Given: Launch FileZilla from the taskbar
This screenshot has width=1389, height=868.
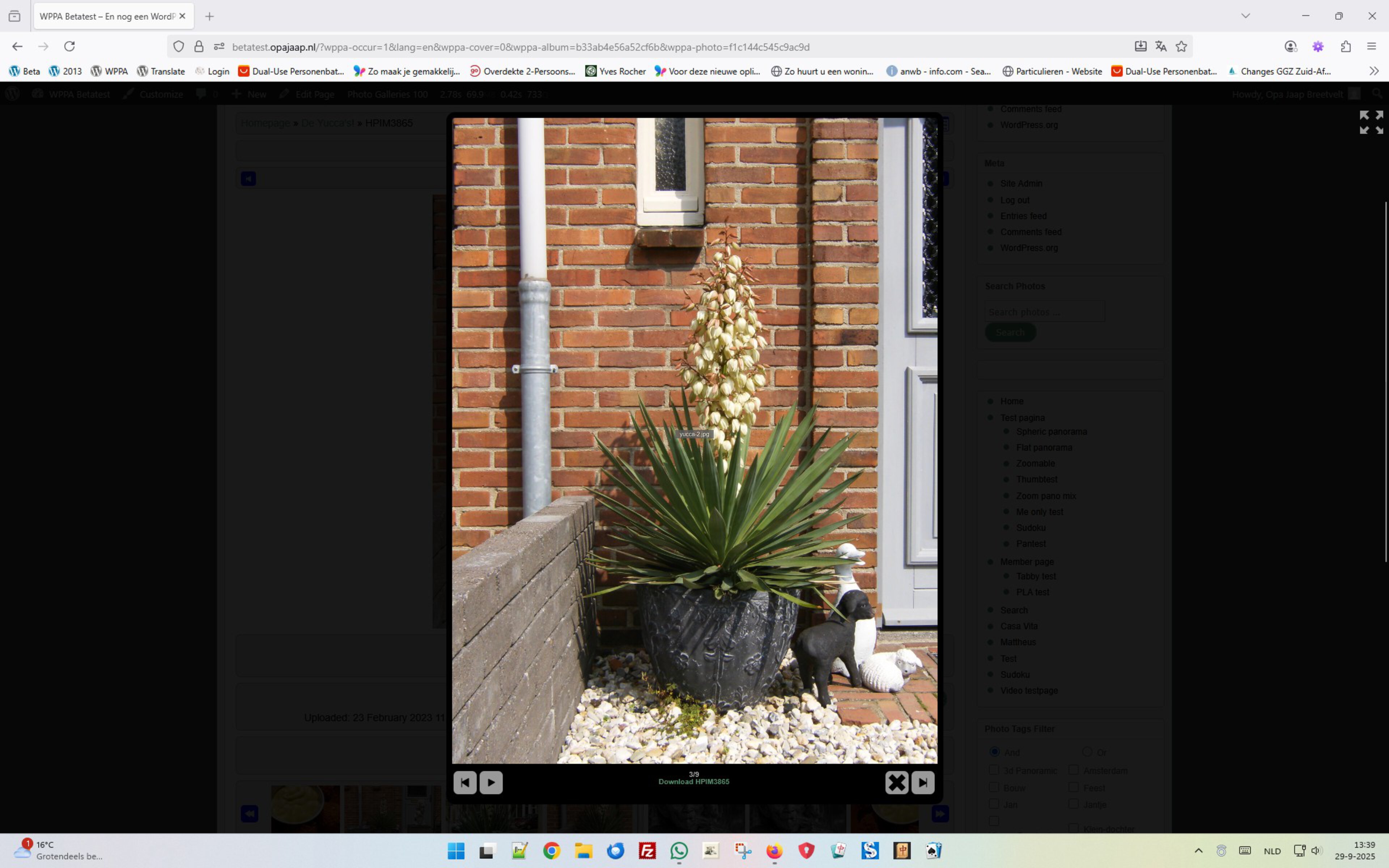Looking at the screenshot, I should point(647,850).
